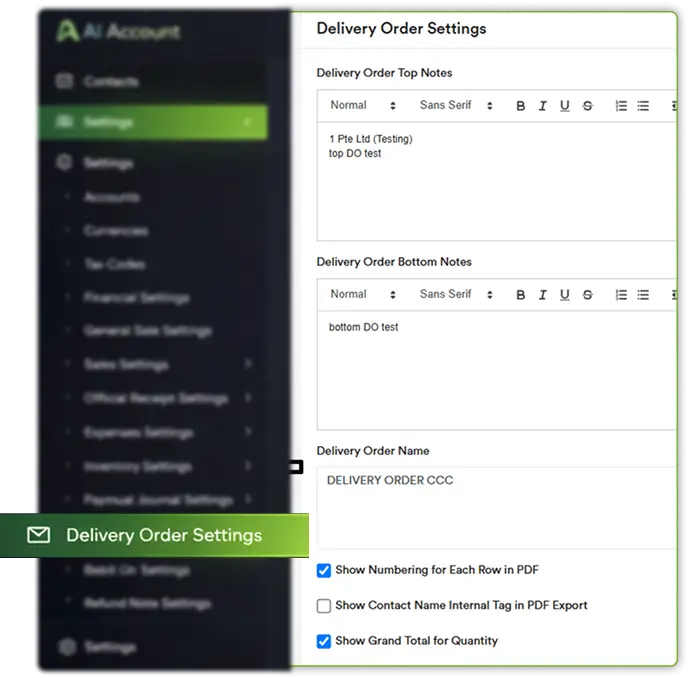Screen dimensions: 689x678
Task: Click inside Delivery Order Bottom Notes editor
Action: (497, 370)
